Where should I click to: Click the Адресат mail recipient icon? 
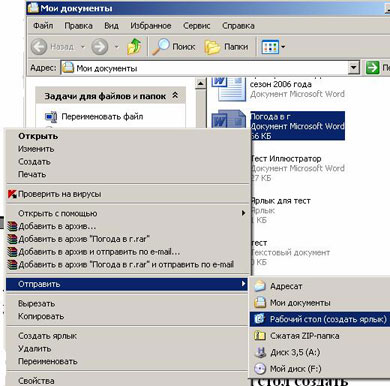pos(260,286)
